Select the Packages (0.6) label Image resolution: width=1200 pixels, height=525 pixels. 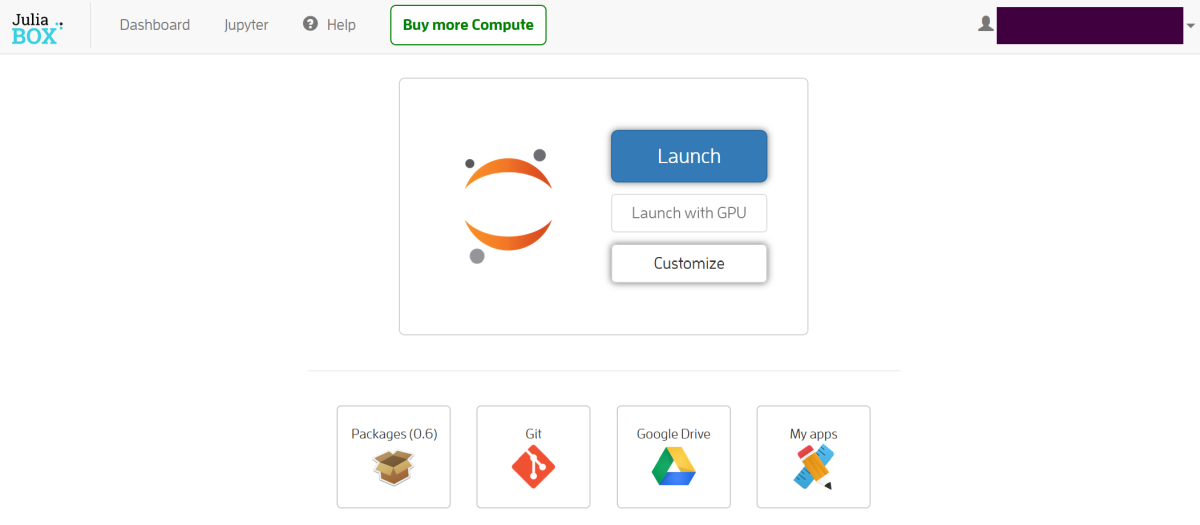pyautogui.click(x=394, y=434)
